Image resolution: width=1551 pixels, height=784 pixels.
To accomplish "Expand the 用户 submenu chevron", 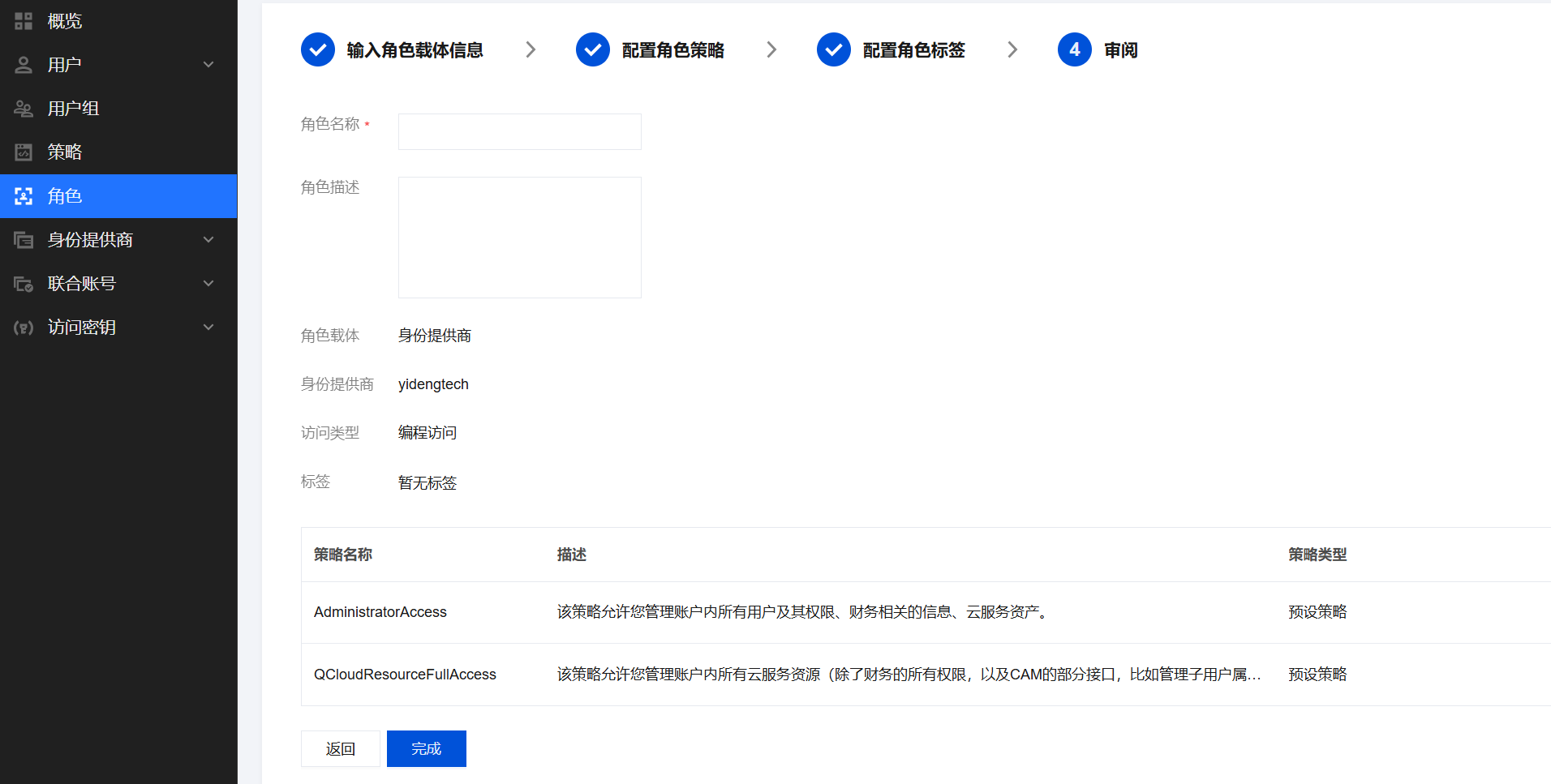I will (208, 65).
